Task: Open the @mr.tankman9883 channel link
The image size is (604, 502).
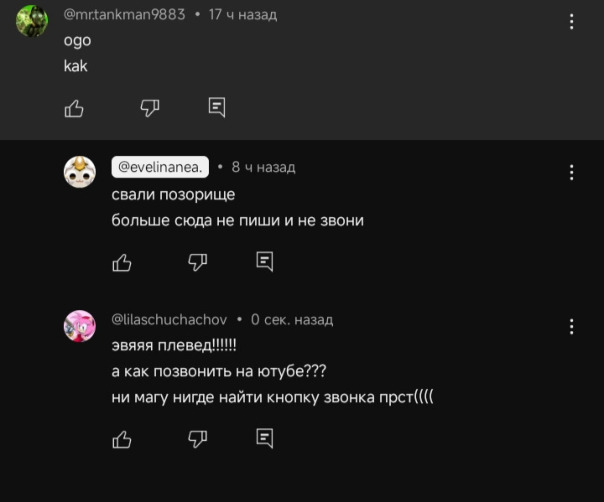Action: pyautogui.click(x=124, y=15)
